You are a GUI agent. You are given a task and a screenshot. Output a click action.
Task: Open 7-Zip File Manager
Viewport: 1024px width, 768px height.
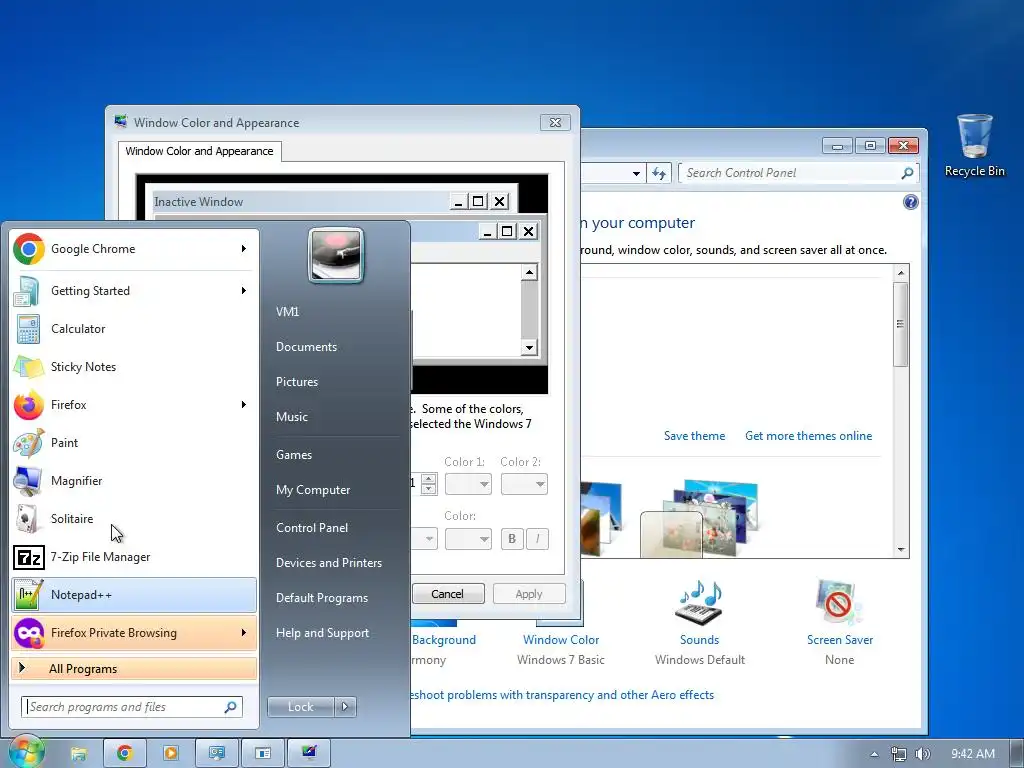134,557
